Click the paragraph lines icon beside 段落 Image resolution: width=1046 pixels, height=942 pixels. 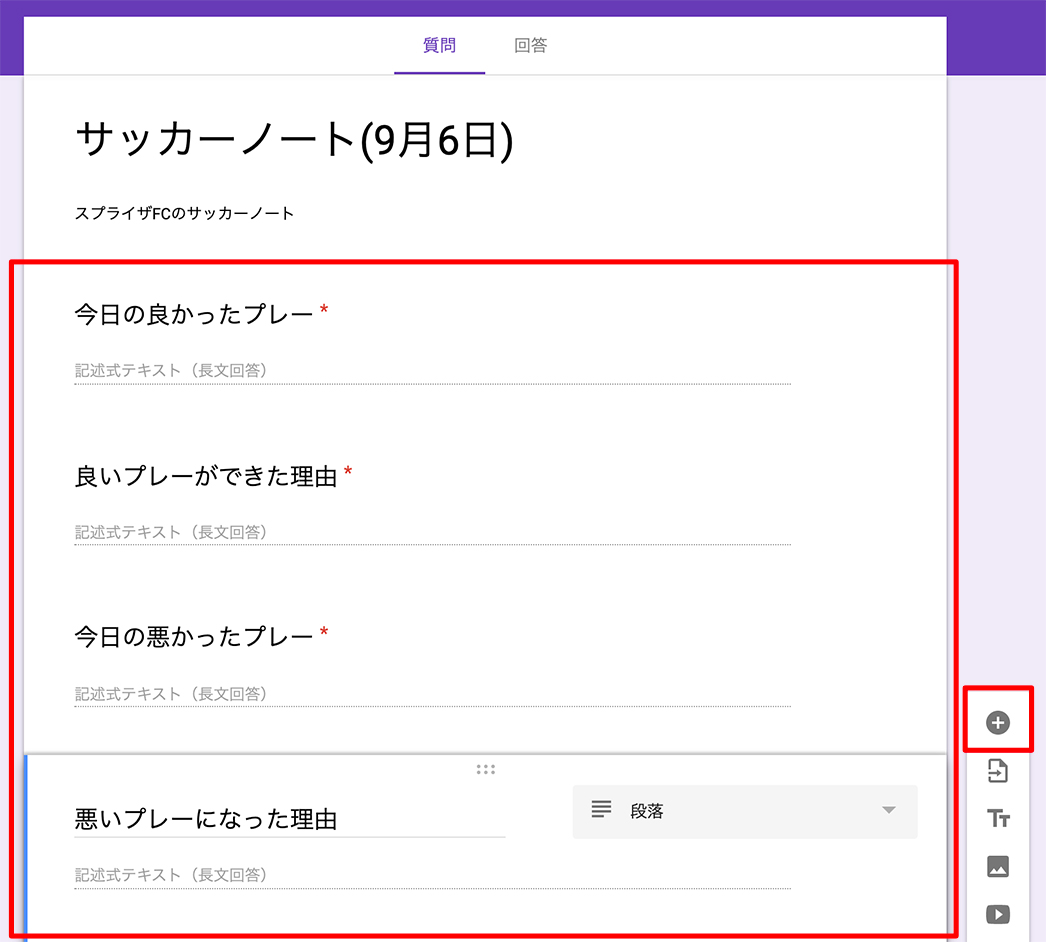(601, 810)
